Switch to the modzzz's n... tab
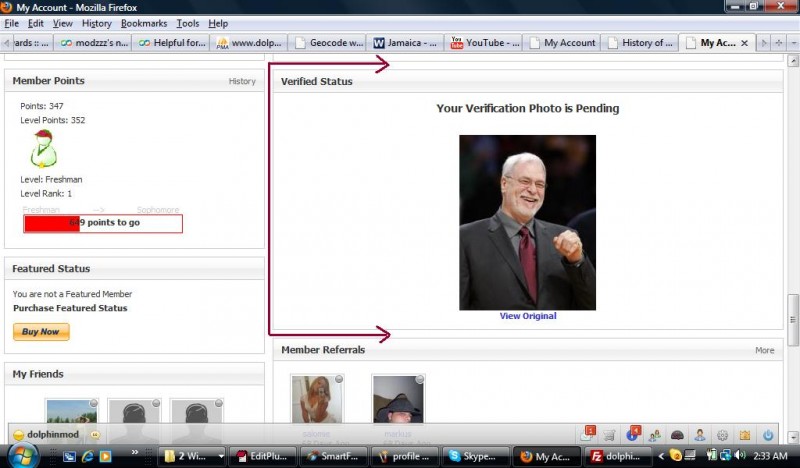Screen dimensions: 800x468 [x=93, y=43]
